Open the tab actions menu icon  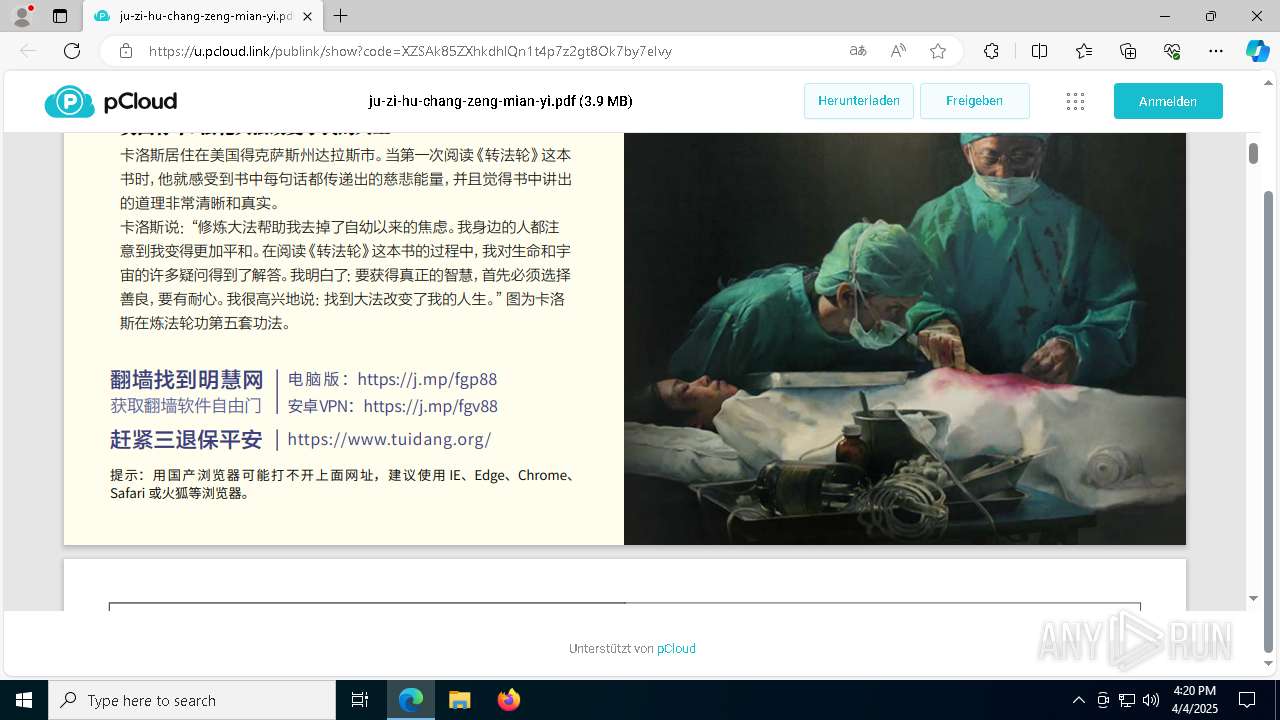pos(60,16)
